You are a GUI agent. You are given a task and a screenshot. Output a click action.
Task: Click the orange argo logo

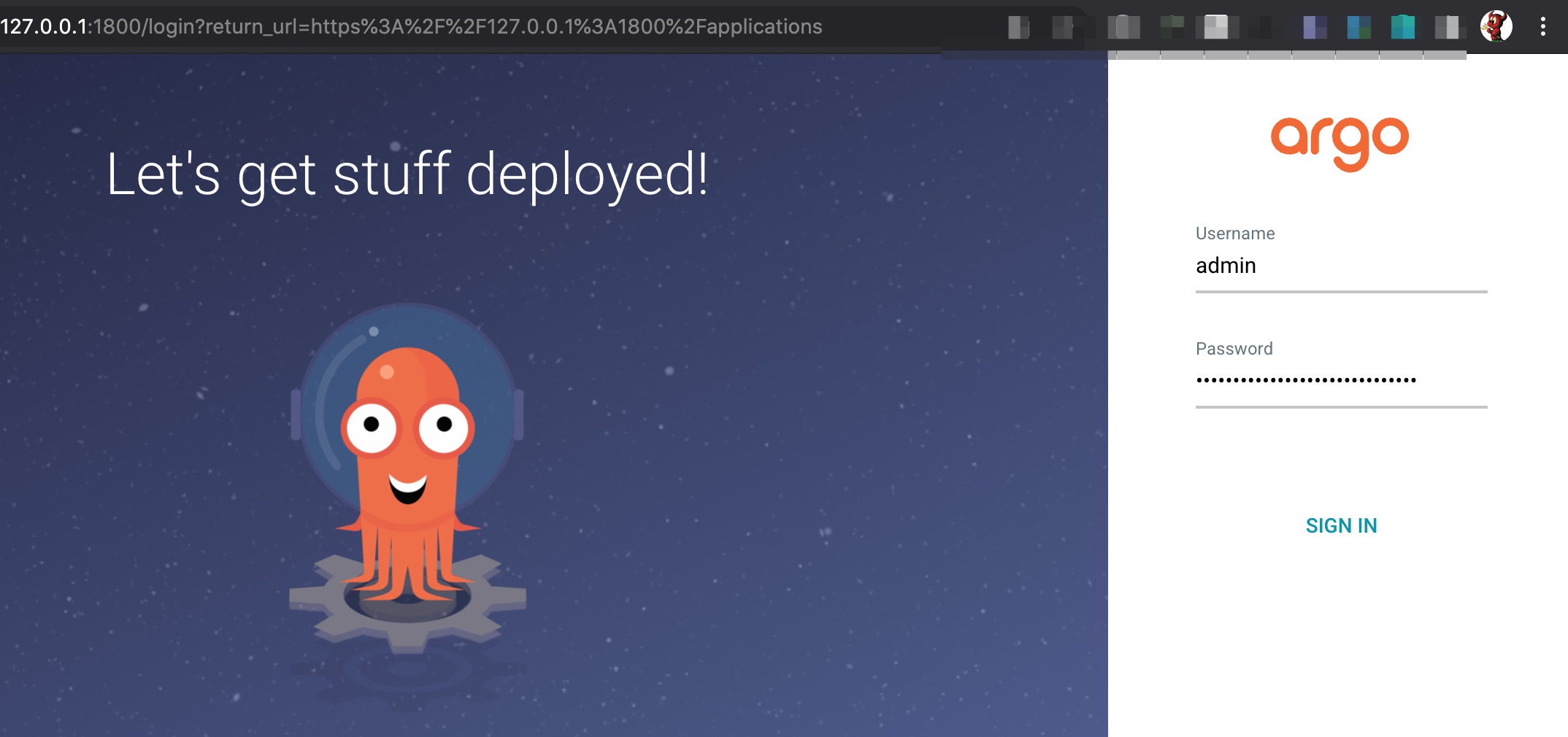1340,144
